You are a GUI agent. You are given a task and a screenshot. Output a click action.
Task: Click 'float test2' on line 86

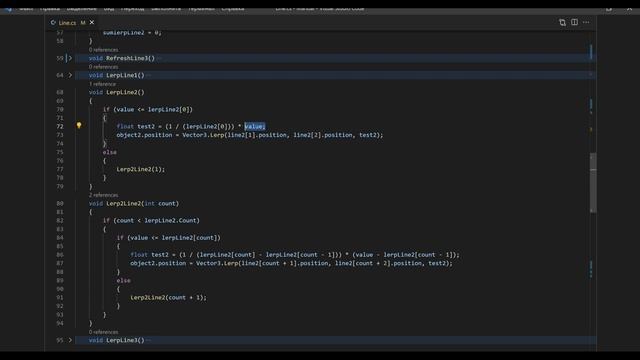pyautogui.click(x=149, y=255)
